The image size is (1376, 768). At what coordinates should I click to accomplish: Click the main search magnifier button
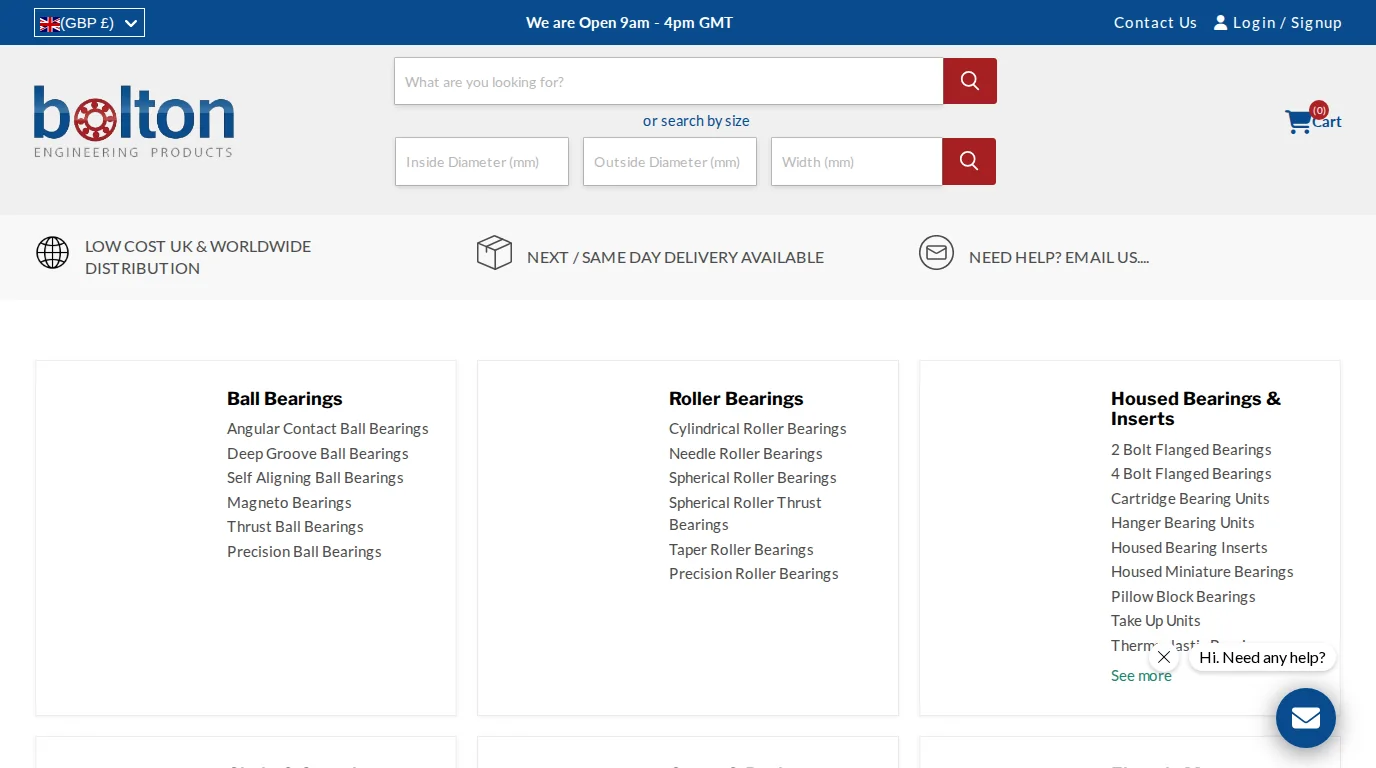click(x=969, y=81)
